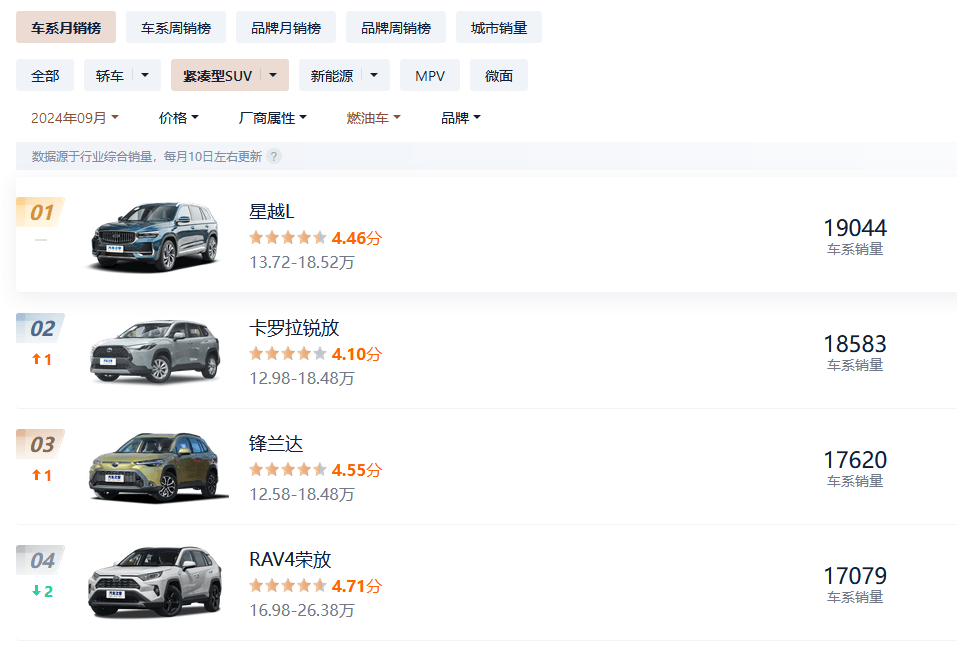The width and height of the screenshot is (957, 647).
Task: Expand the 轿车 dropdown arrow
Action: (x=145, y=75)
